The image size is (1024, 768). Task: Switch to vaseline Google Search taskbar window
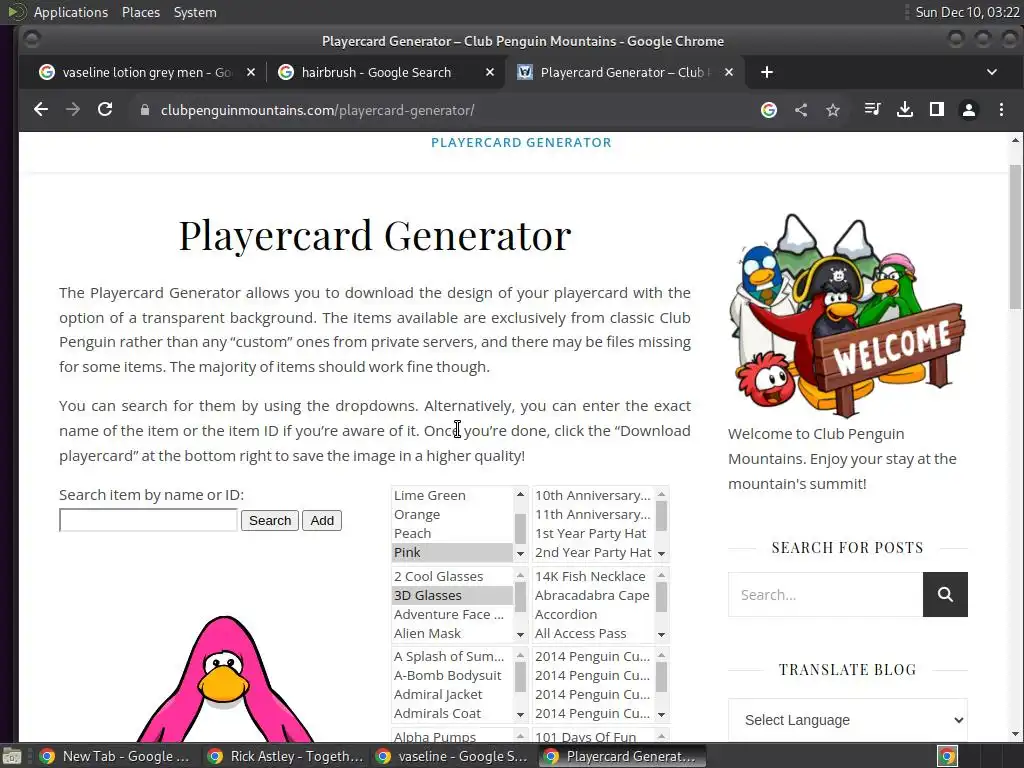click(453, 756)
